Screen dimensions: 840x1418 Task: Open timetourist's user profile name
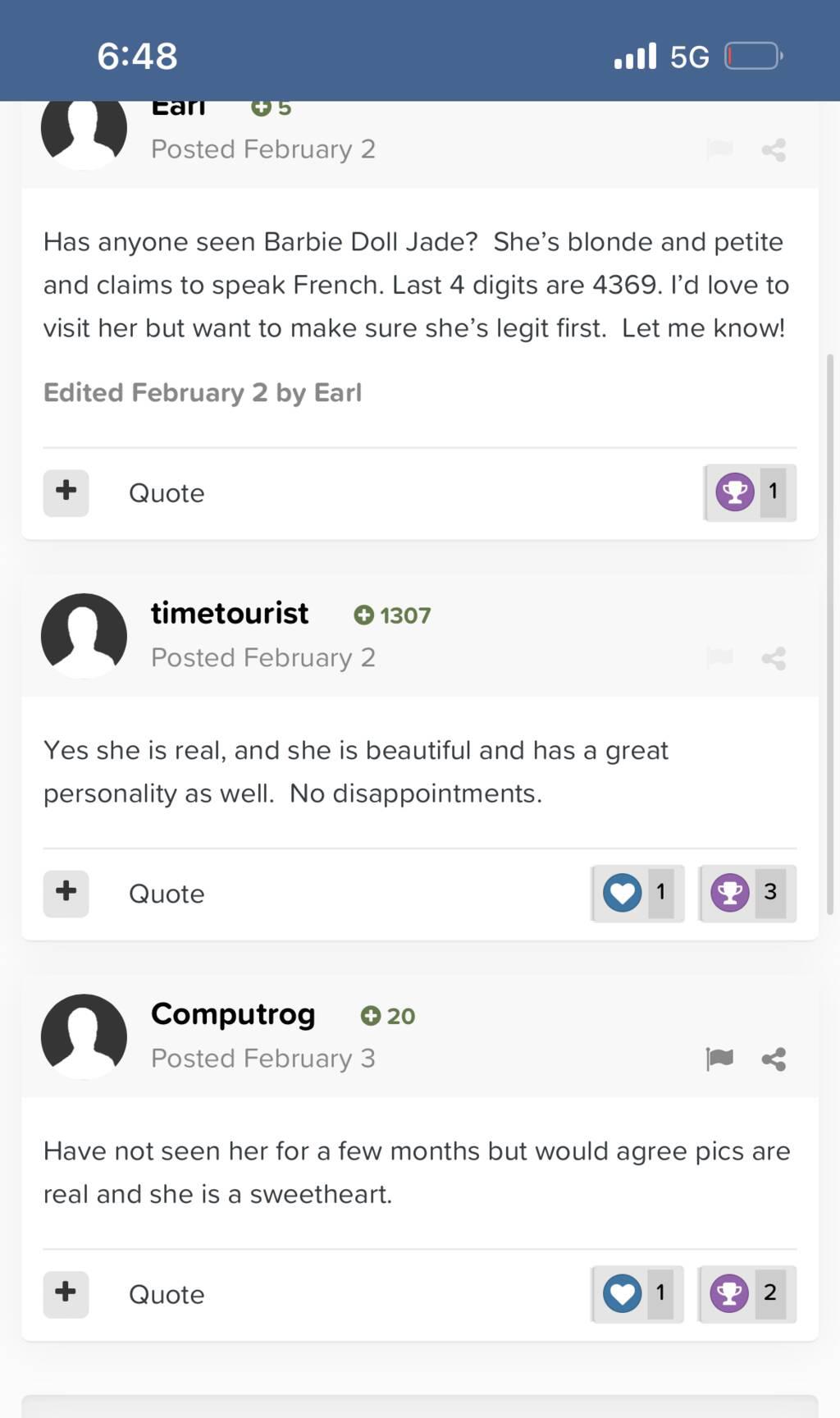coord(230,614)
